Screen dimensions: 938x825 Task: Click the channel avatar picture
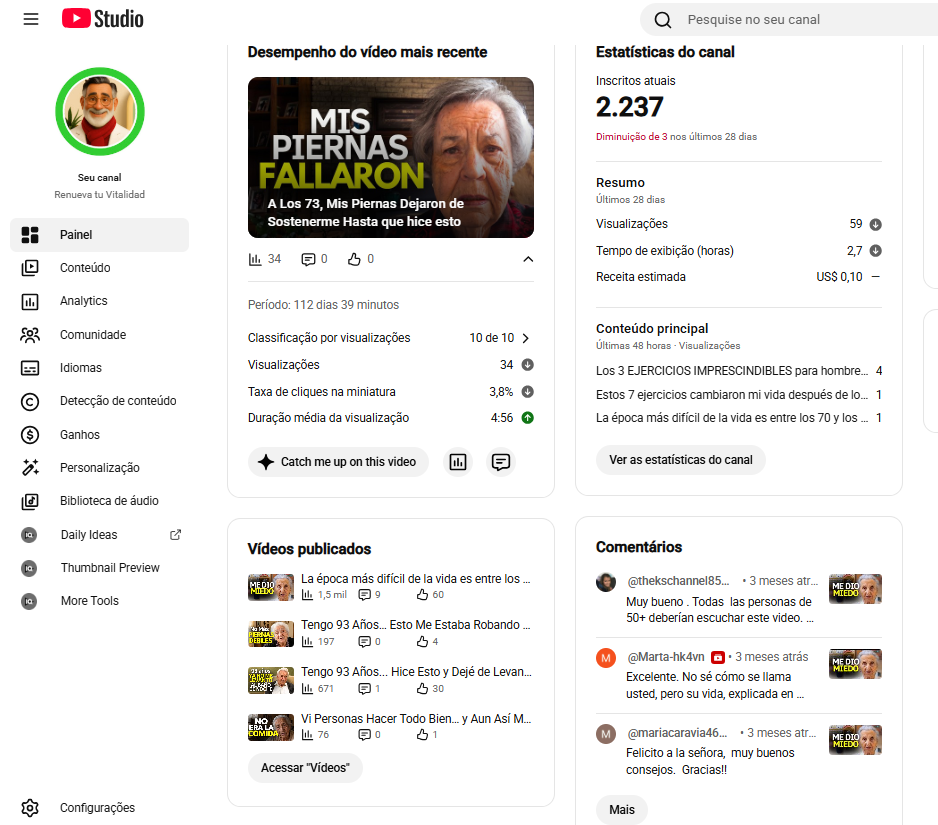(x=100, y=112)
